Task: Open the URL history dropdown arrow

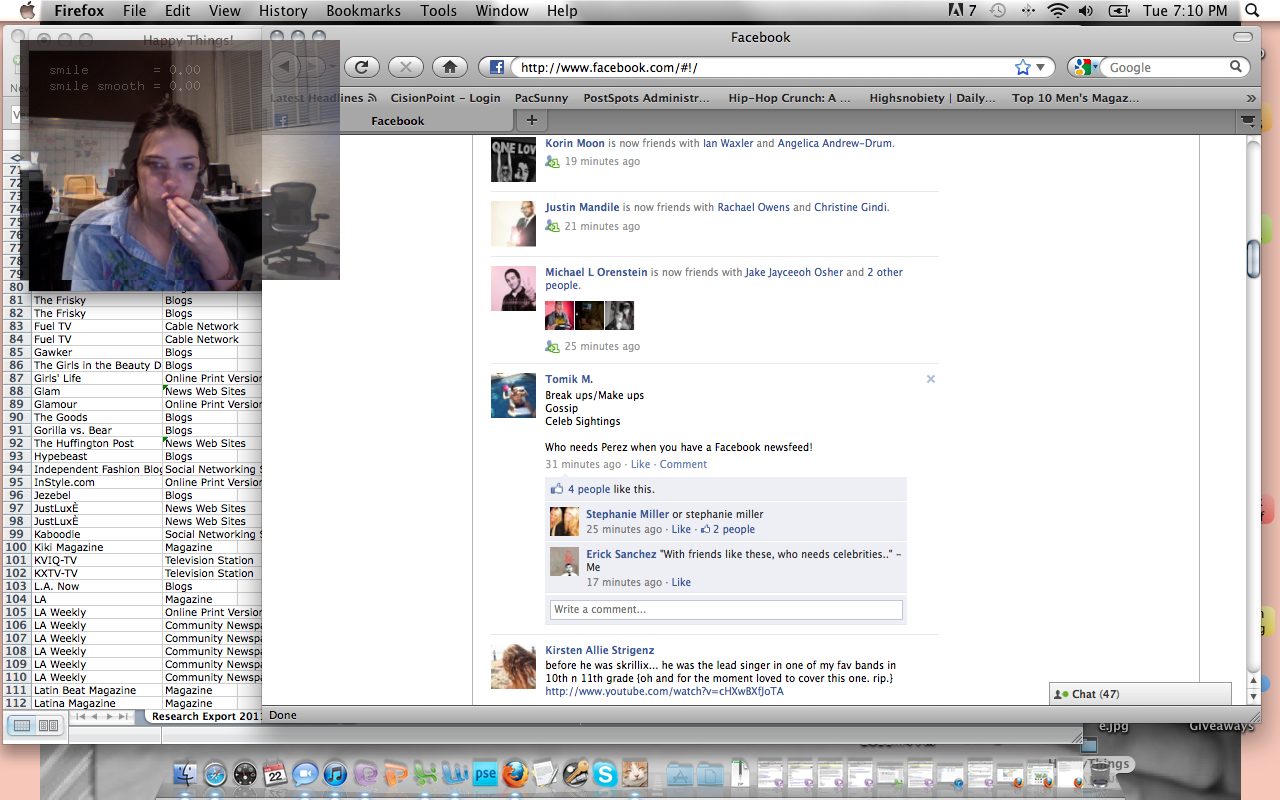Action: [1041, 67]
